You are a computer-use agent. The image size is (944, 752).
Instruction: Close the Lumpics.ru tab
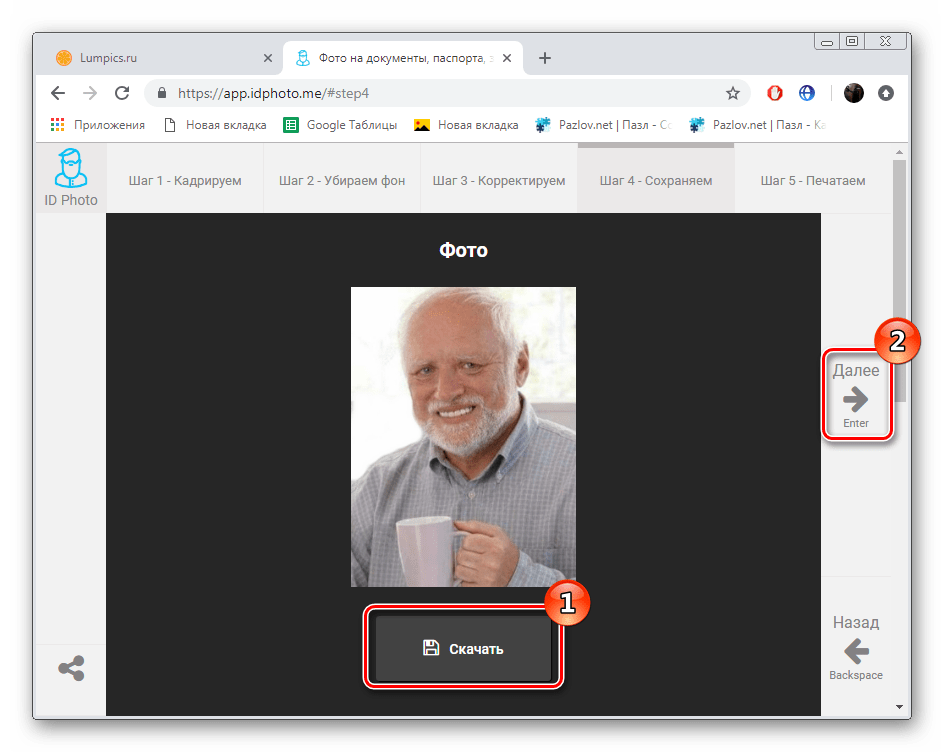268,58
